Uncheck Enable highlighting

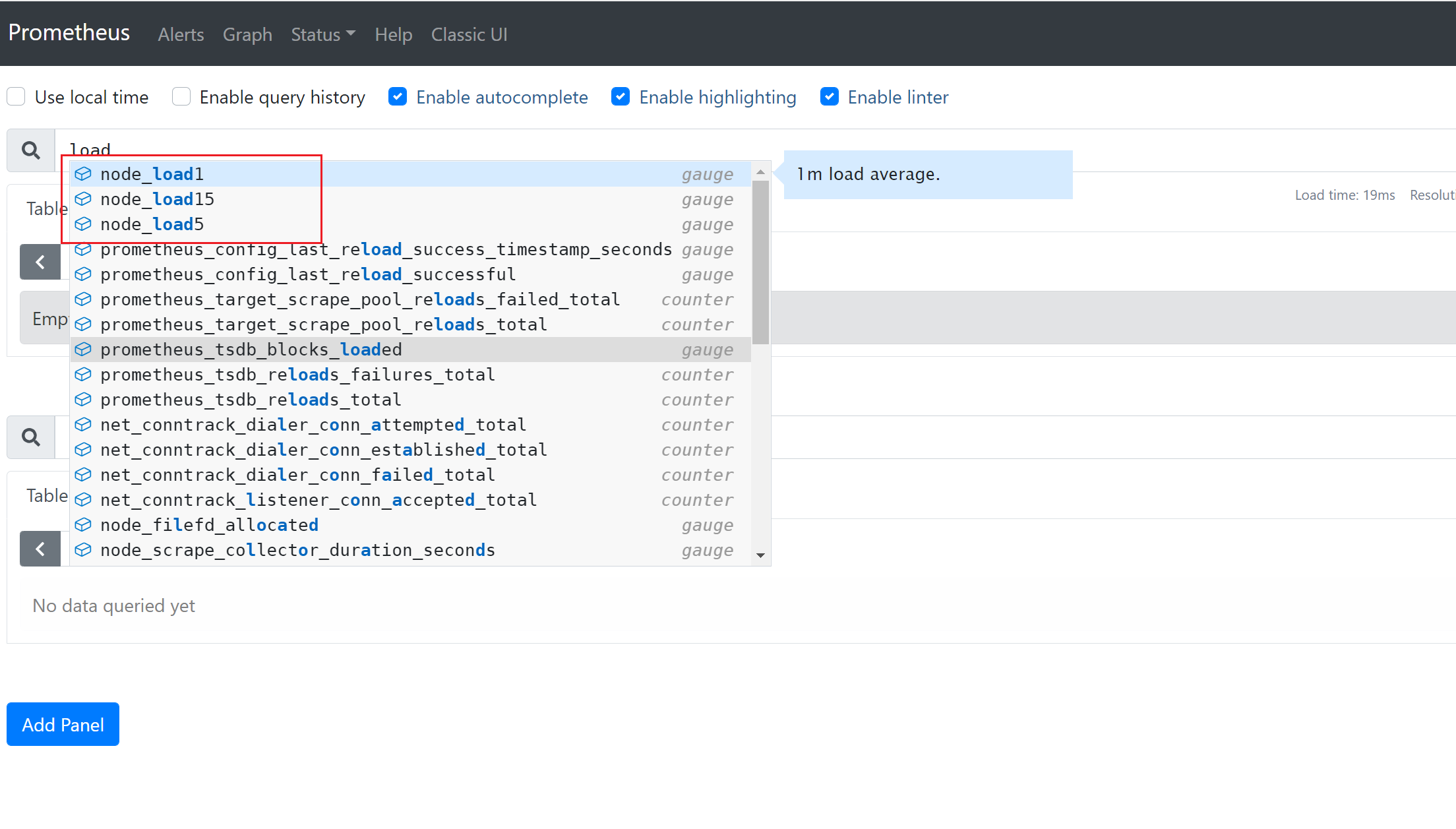pyautogui.click(x=621, y=97)
